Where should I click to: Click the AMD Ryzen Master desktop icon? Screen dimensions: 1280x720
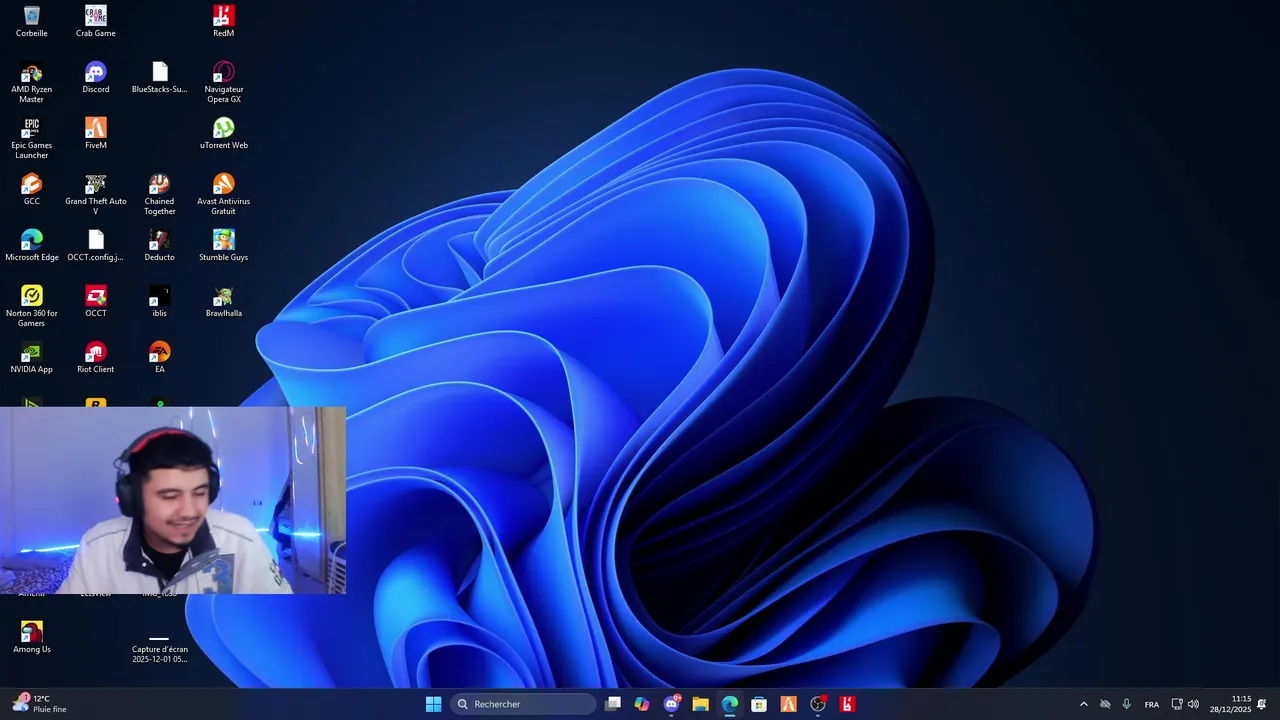pos(32,82)
